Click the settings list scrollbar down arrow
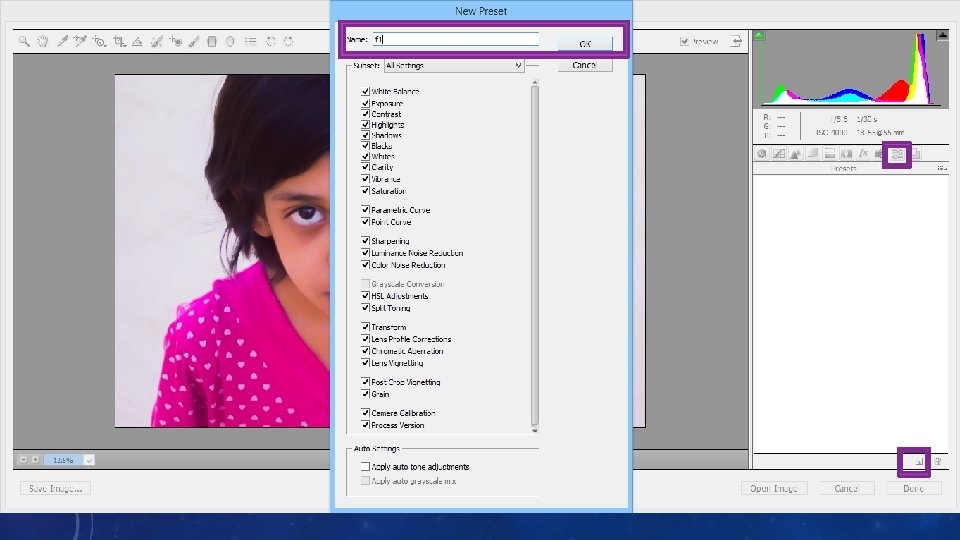The image size is (960, 540). click(534, 430)
